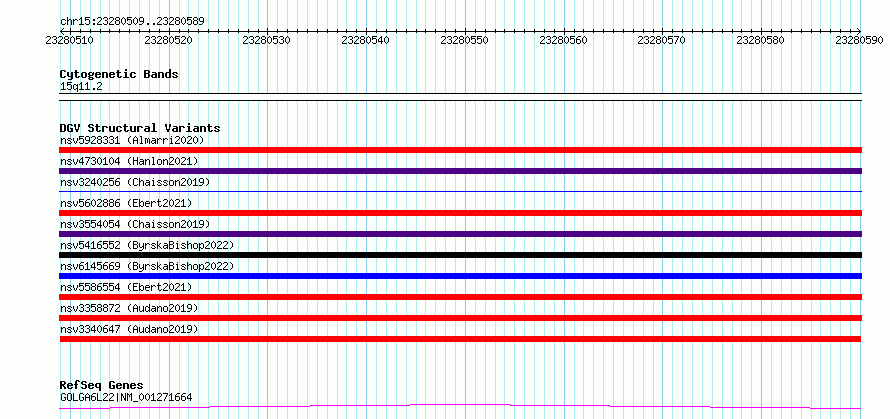Viewport: 890px width, 419px height.
Task: Click the black bar for nsv5416552
Action: pyautogui.click(x=460, y=255)
